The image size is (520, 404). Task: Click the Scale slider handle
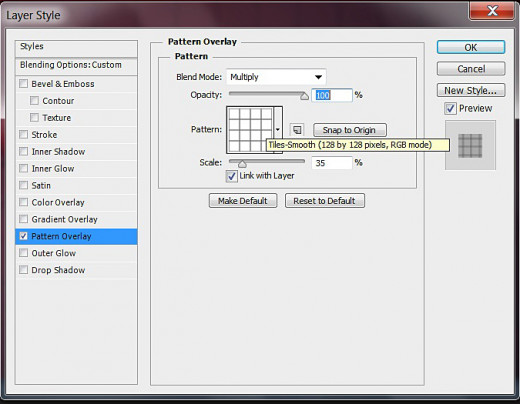242,164
